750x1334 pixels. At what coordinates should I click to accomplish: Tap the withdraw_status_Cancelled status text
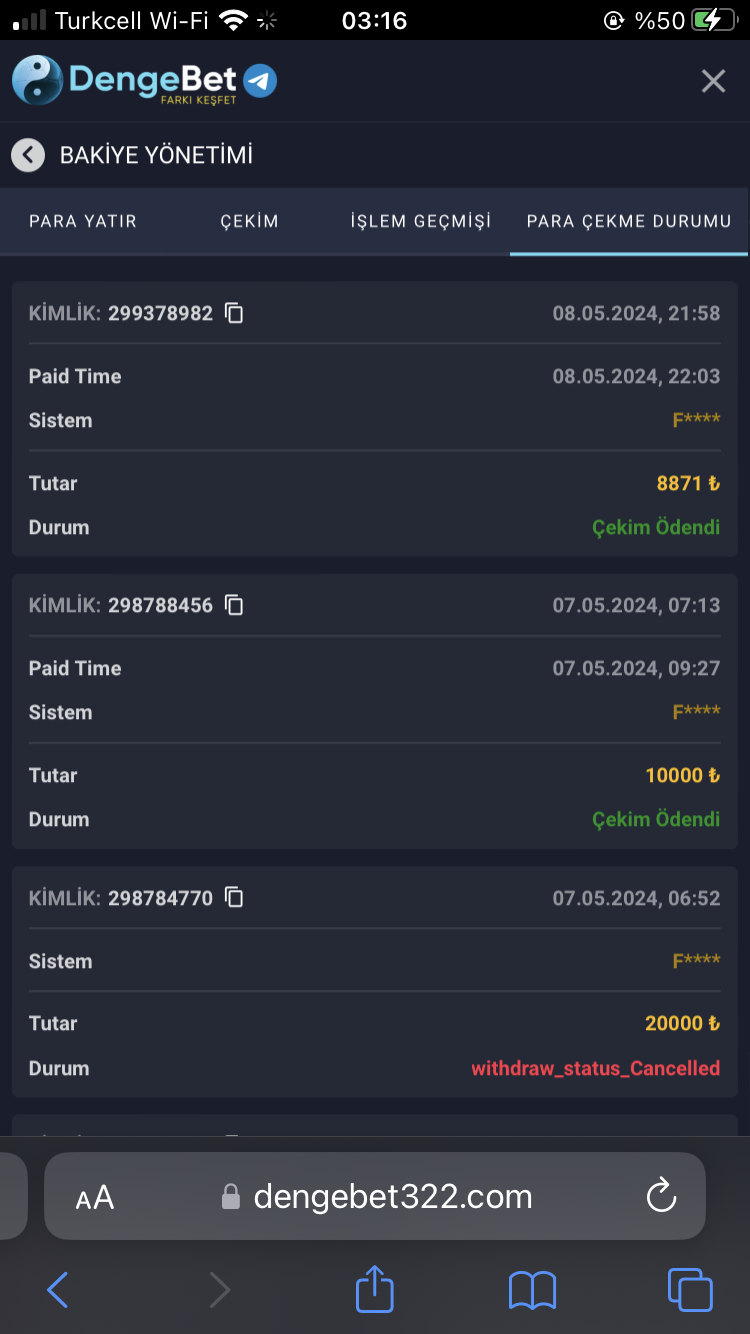pos(595,1068)
